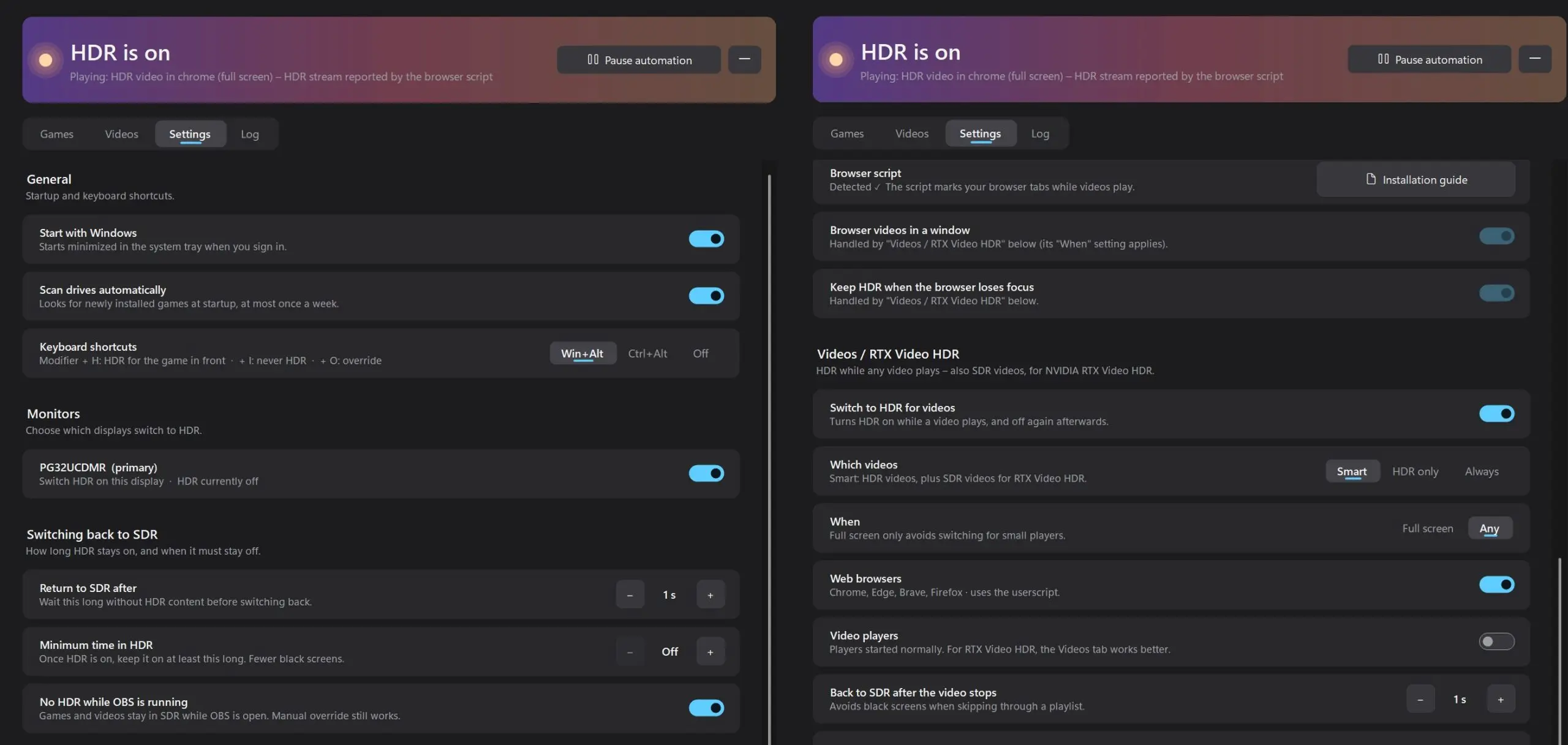Increase Minimum time in HDR
The image size is (1568, 745).
click(710, 651)
